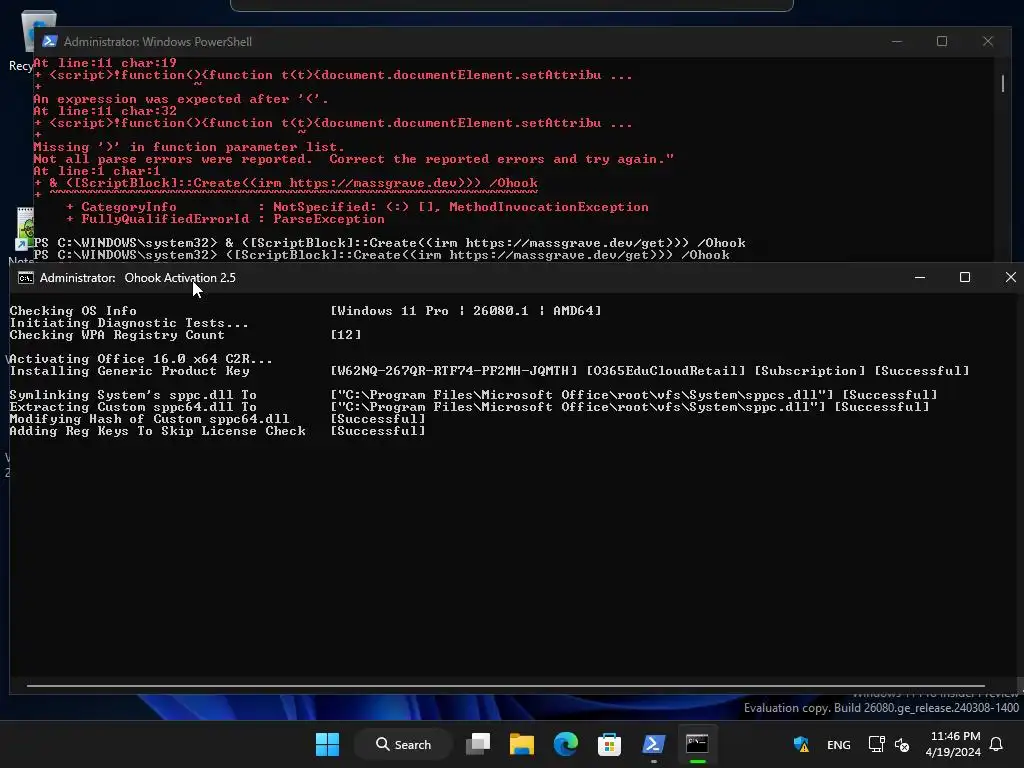The height and width of the screenshot is (768, 1024).
Task: Open the Windows Start menu
Action: (x=327, y=744)
